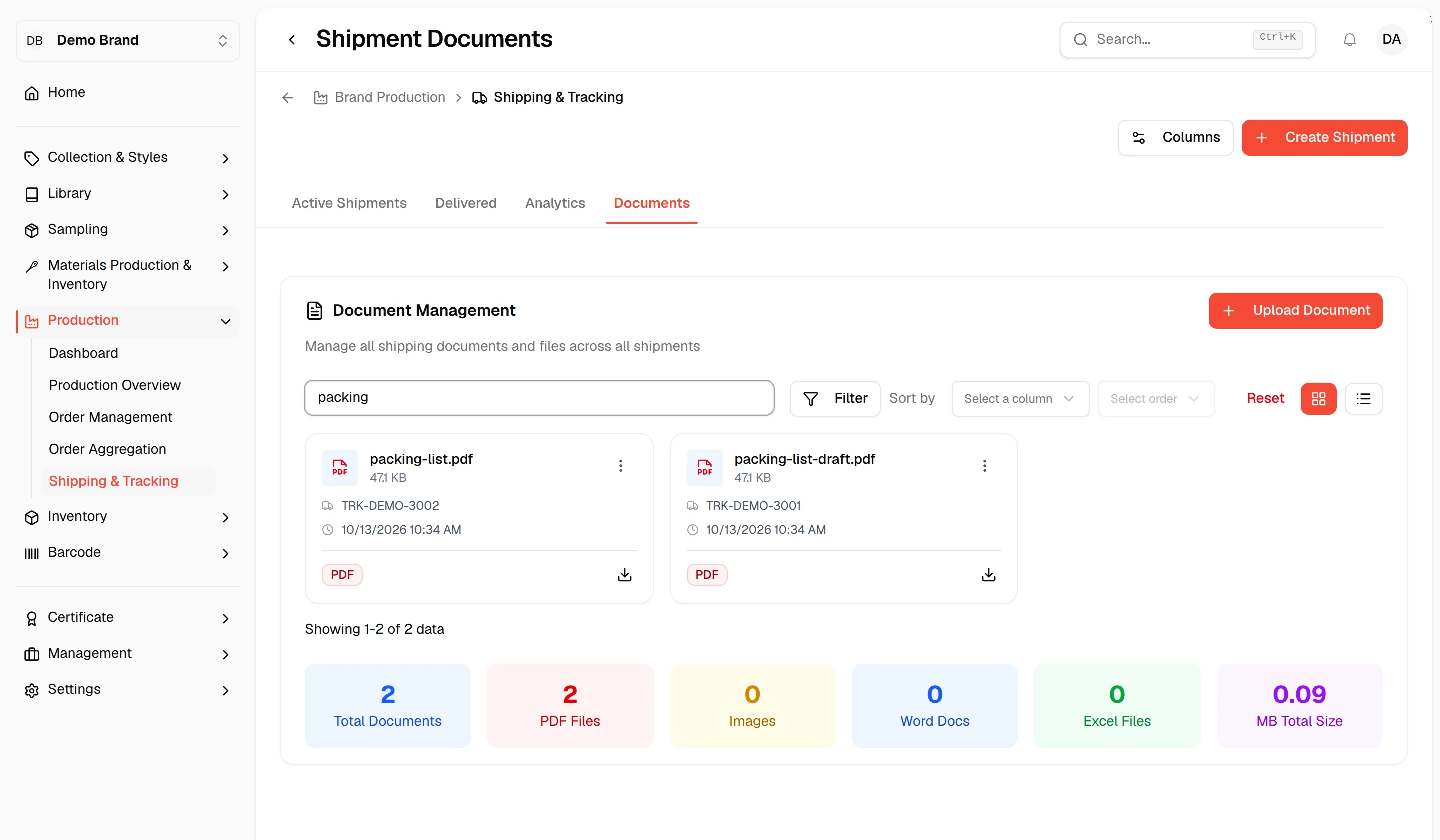Click the Sampling cube icon
The image size is (1440, 840).
click(x=32, y=230)
